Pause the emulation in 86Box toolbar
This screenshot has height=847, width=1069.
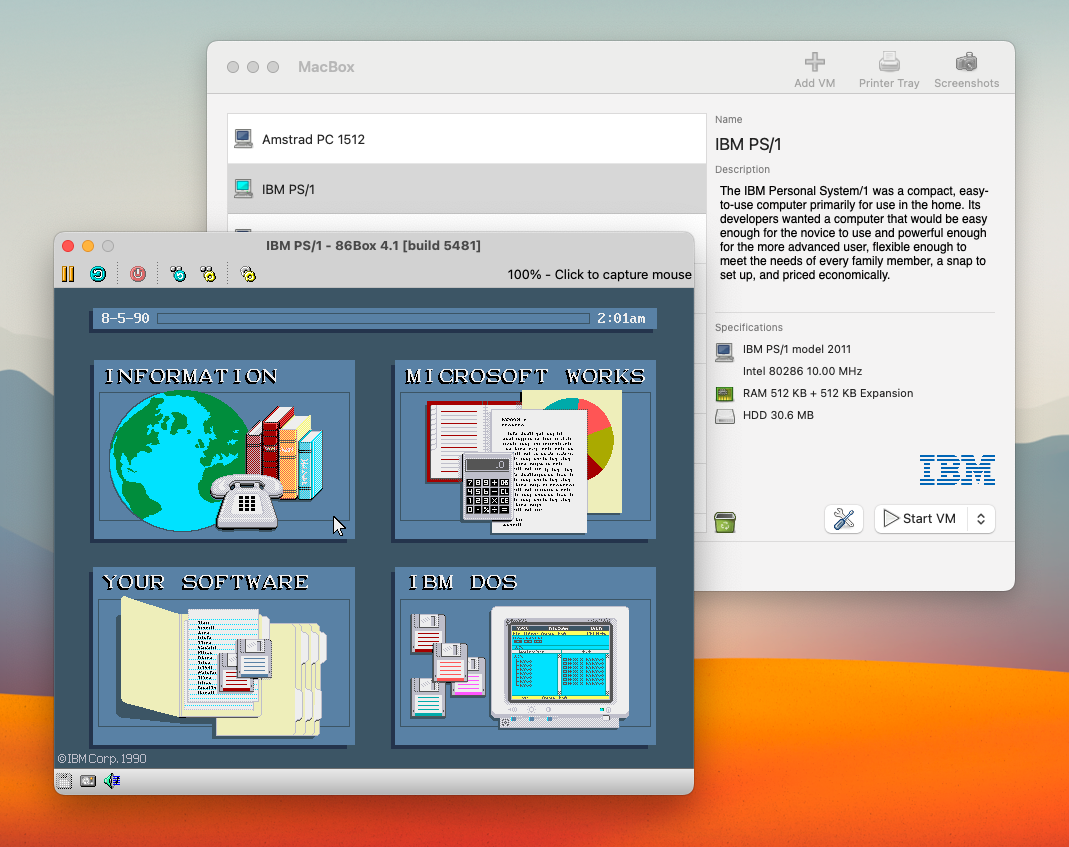pyautogui.click(x=68, y=273)
